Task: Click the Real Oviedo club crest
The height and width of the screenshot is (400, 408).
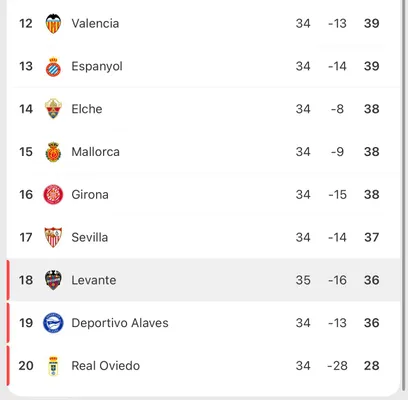Action: click(x=53, y=366)
